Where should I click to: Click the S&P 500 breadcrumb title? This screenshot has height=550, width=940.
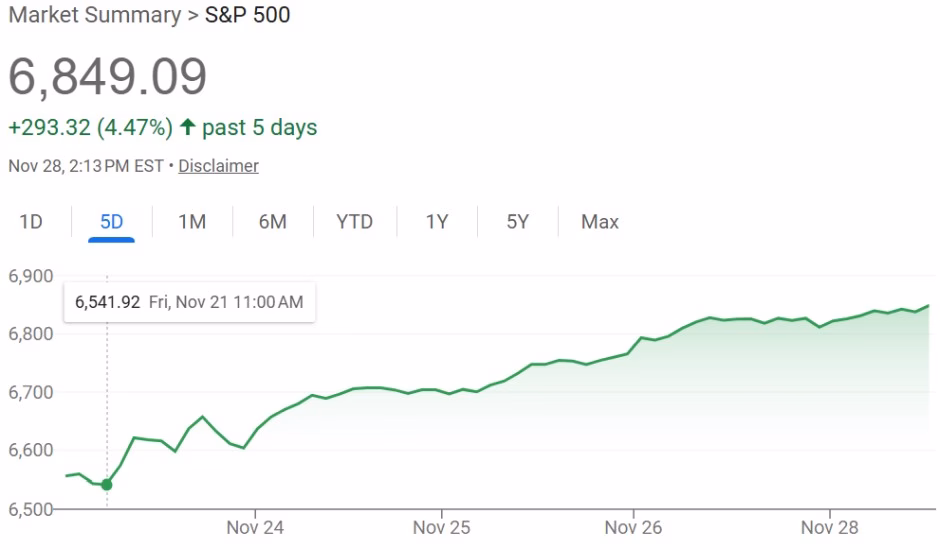(x=247, y=15)
